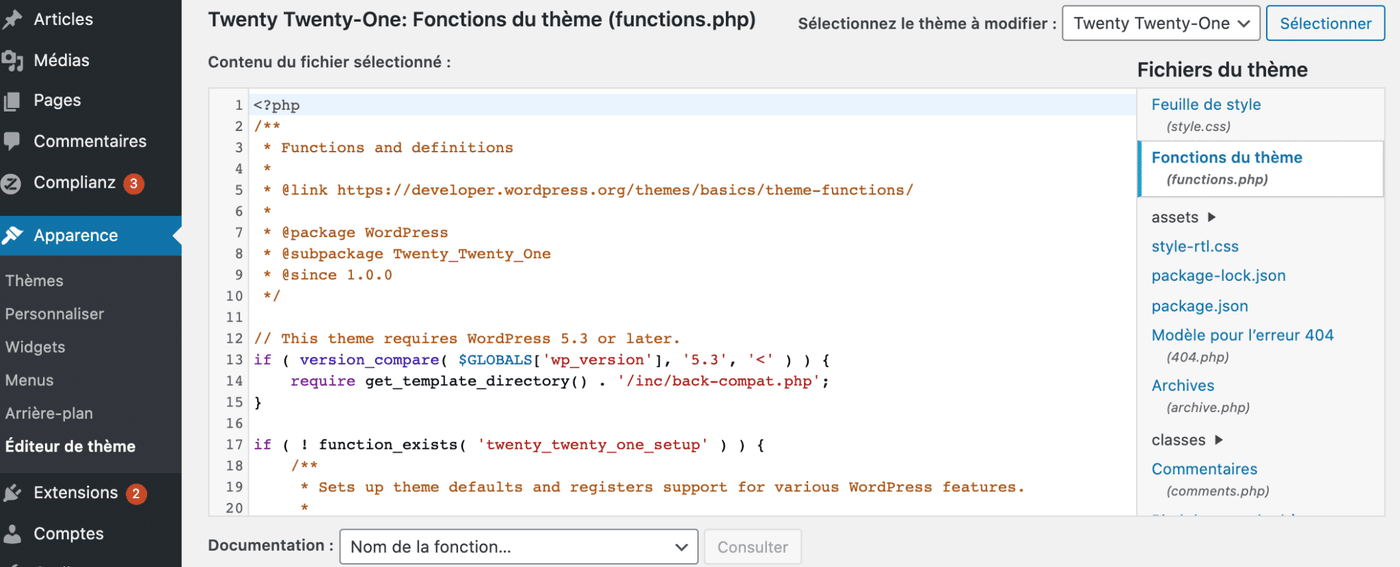This screenshot has height=567, width=1400.
Task: Open style-rtl.css file
Action: pyautogui.click(x=1195, y=247)
